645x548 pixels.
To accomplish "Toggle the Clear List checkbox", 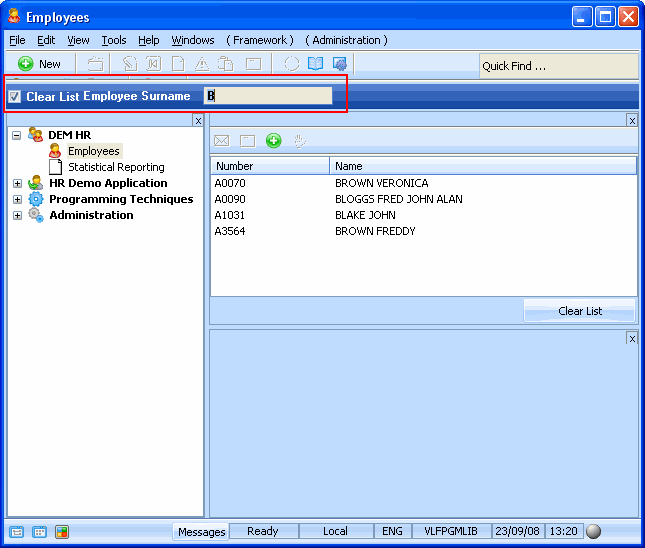I will click(15, 97).
